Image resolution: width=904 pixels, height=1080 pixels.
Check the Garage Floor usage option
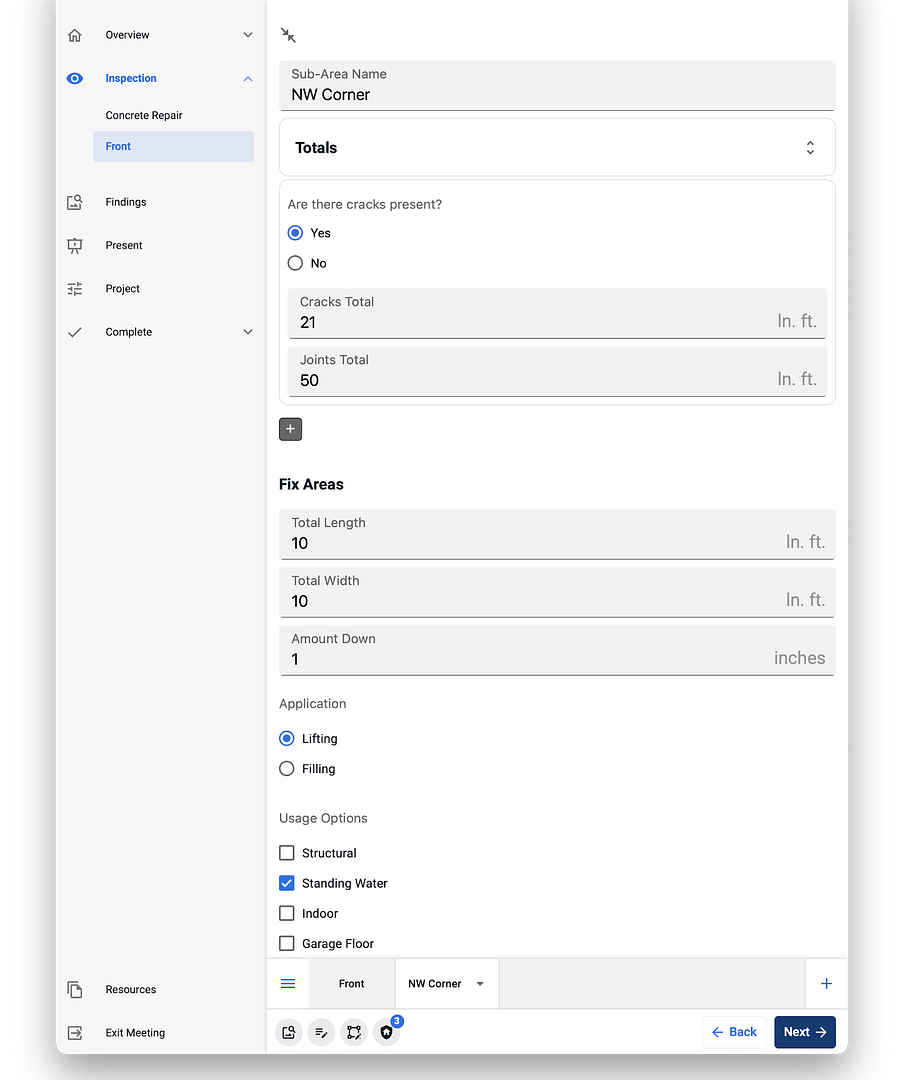tap(287, 944)
